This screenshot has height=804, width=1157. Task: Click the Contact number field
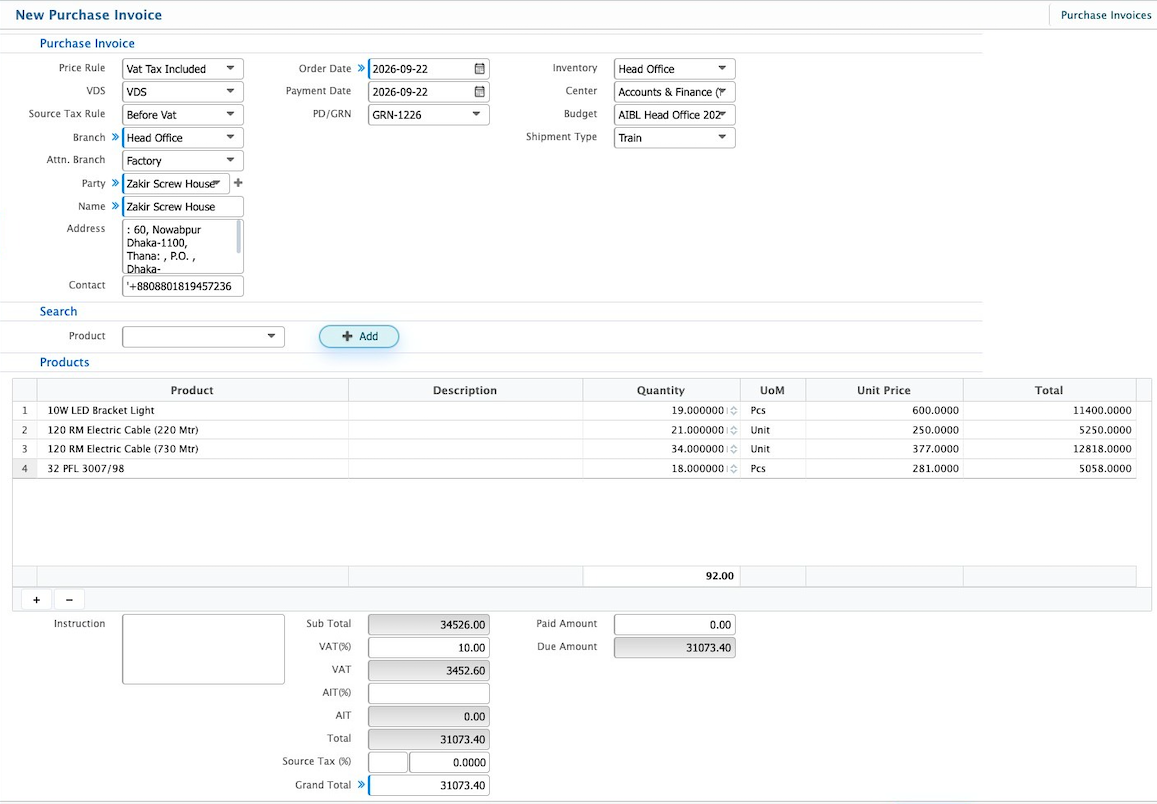182,286
